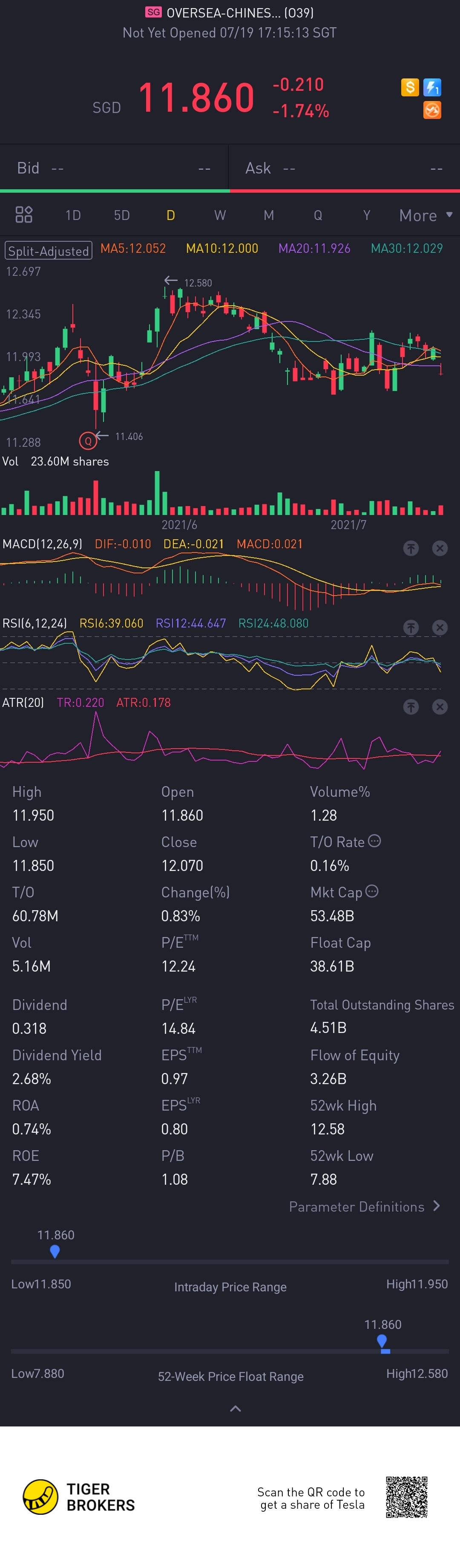Select the Y yearly chart tab
The image size is (460, 1568).
point(366,215)
